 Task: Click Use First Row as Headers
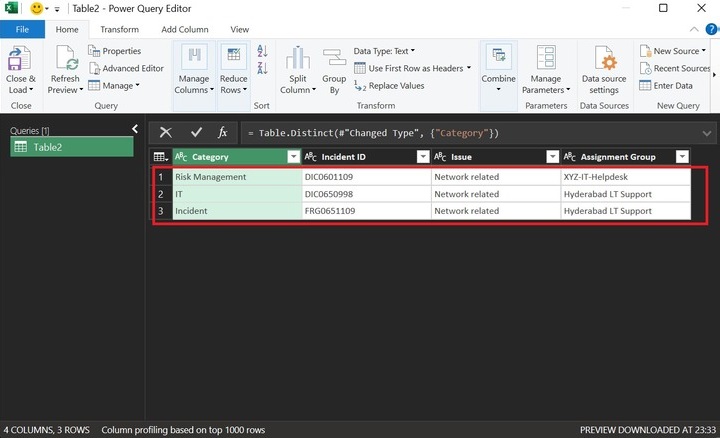409,68
